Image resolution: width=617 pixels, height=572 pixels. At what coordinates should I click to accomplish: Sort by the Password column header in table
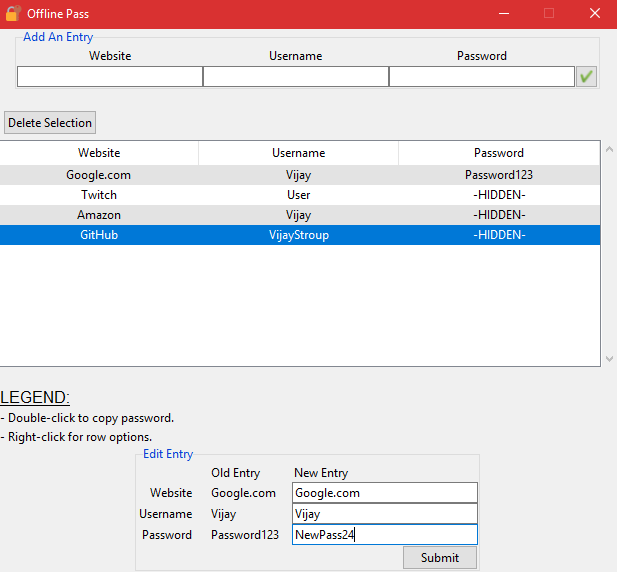[x=499, y=153]
